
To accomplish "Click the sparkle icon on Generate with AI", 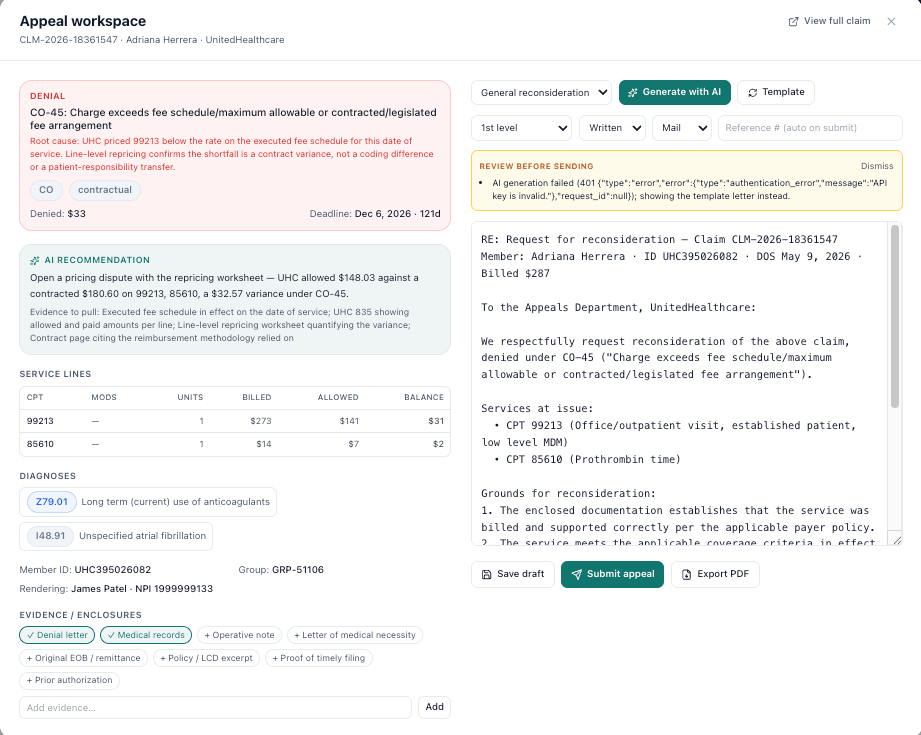I will click(633, 92).
